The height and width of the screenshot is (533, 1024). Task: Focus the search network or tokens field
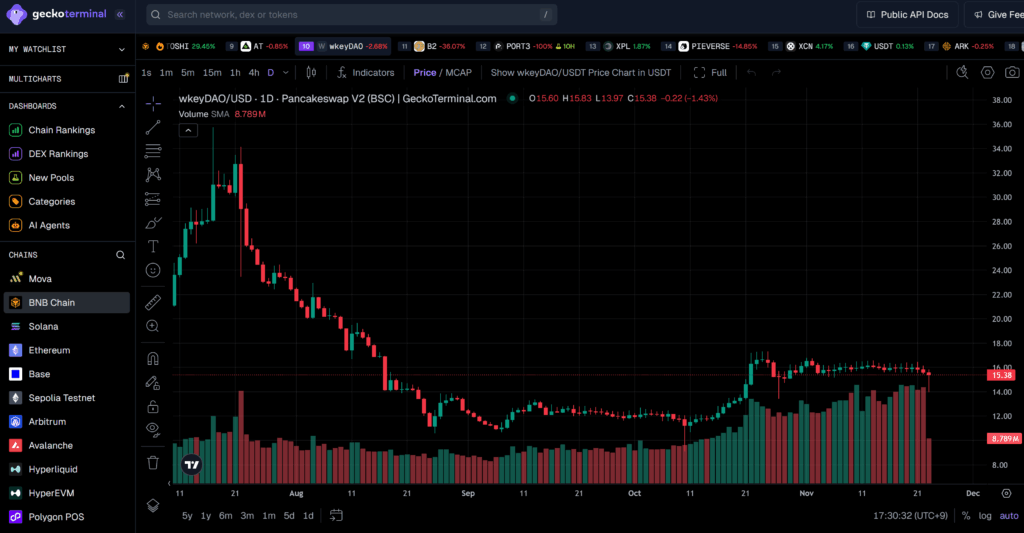tap(350, 15)
